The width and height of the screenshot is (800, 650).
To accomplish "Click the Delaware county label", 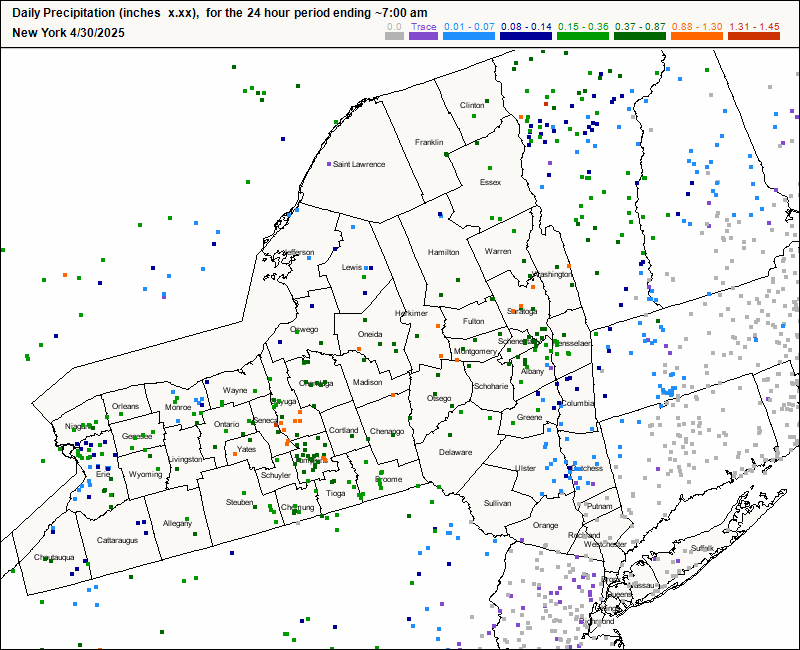I will coord(456,452).
